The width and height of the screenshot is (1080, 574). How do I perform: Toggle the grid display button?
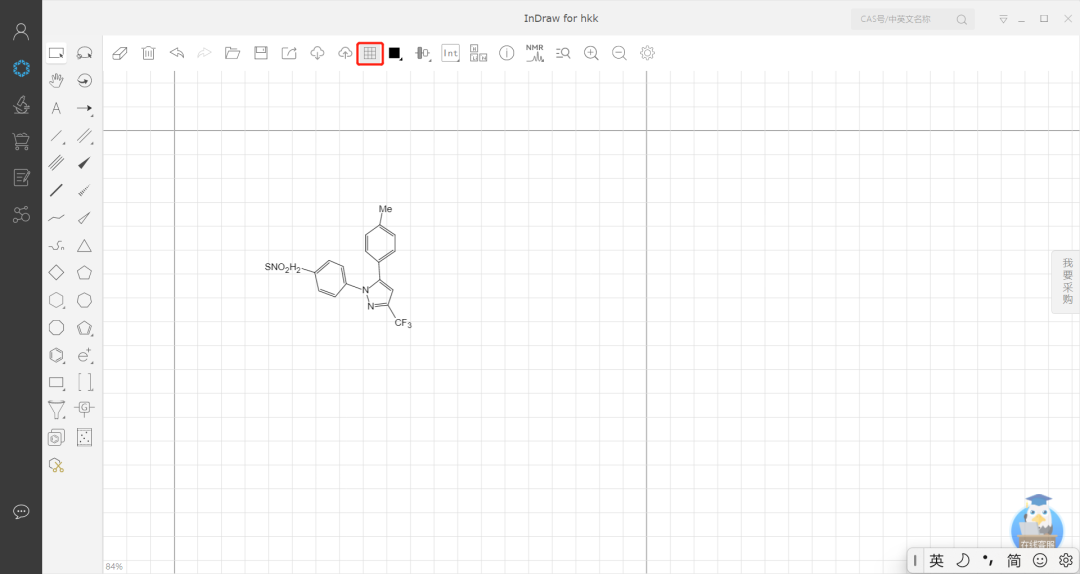[x=370, y=53]
